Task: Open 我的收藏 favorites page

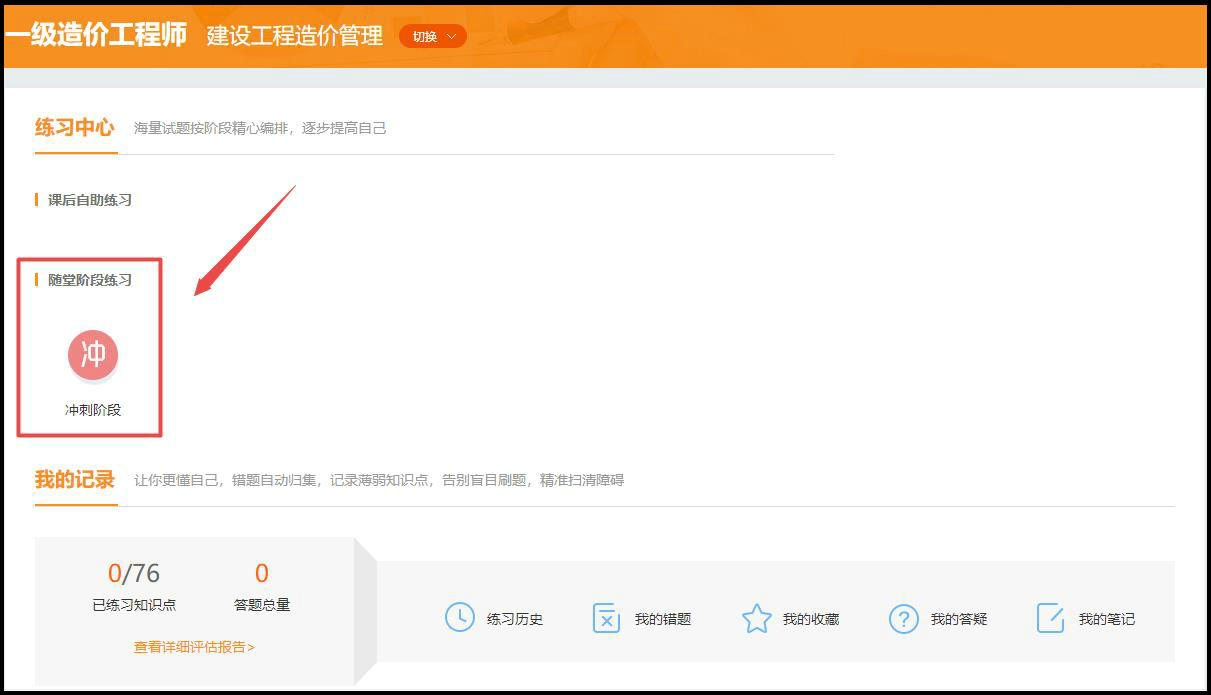Action: click(x=810, y=618)
